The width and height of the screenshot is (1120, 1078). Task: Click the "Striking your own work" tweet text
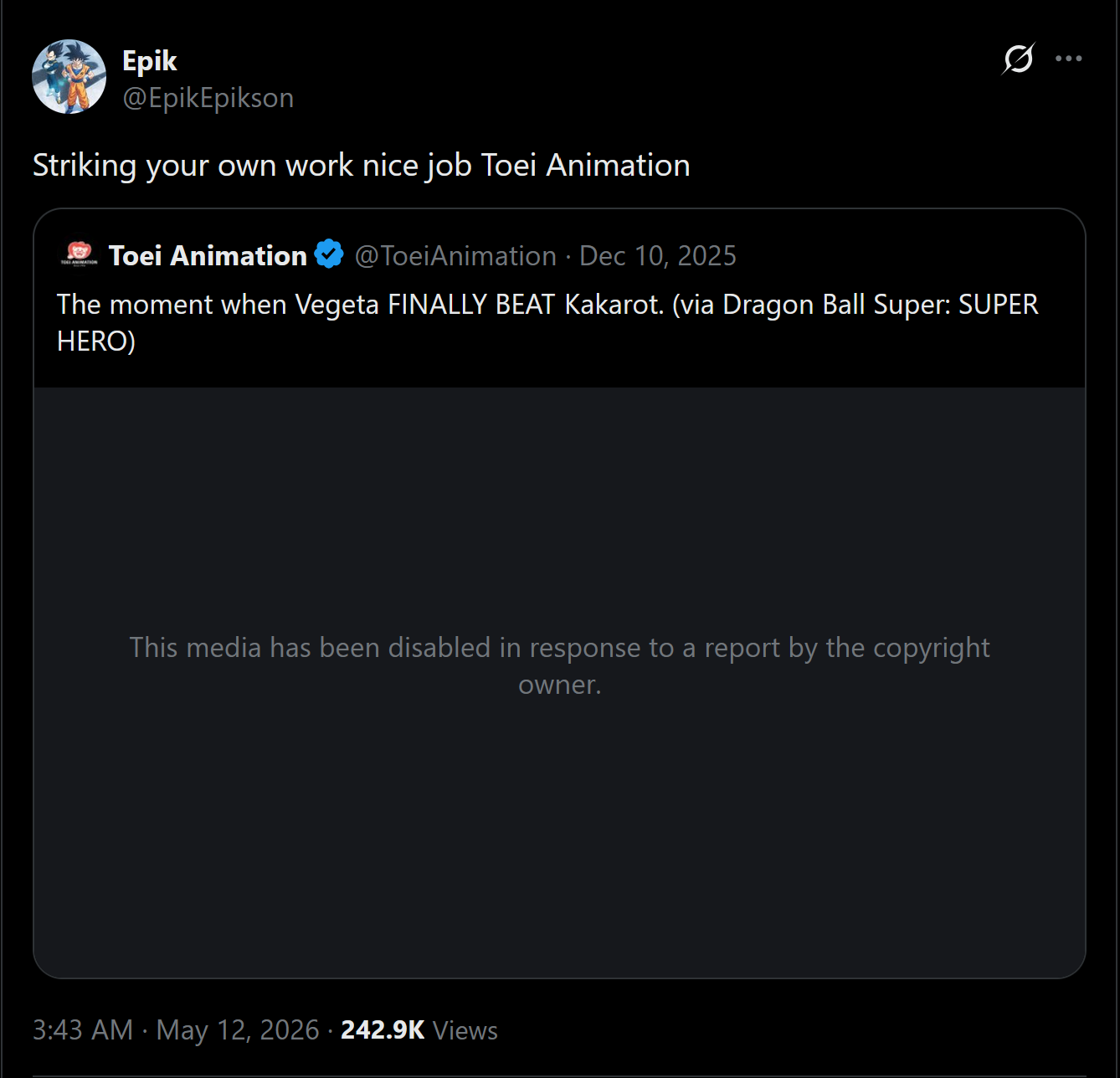point(362,166)
